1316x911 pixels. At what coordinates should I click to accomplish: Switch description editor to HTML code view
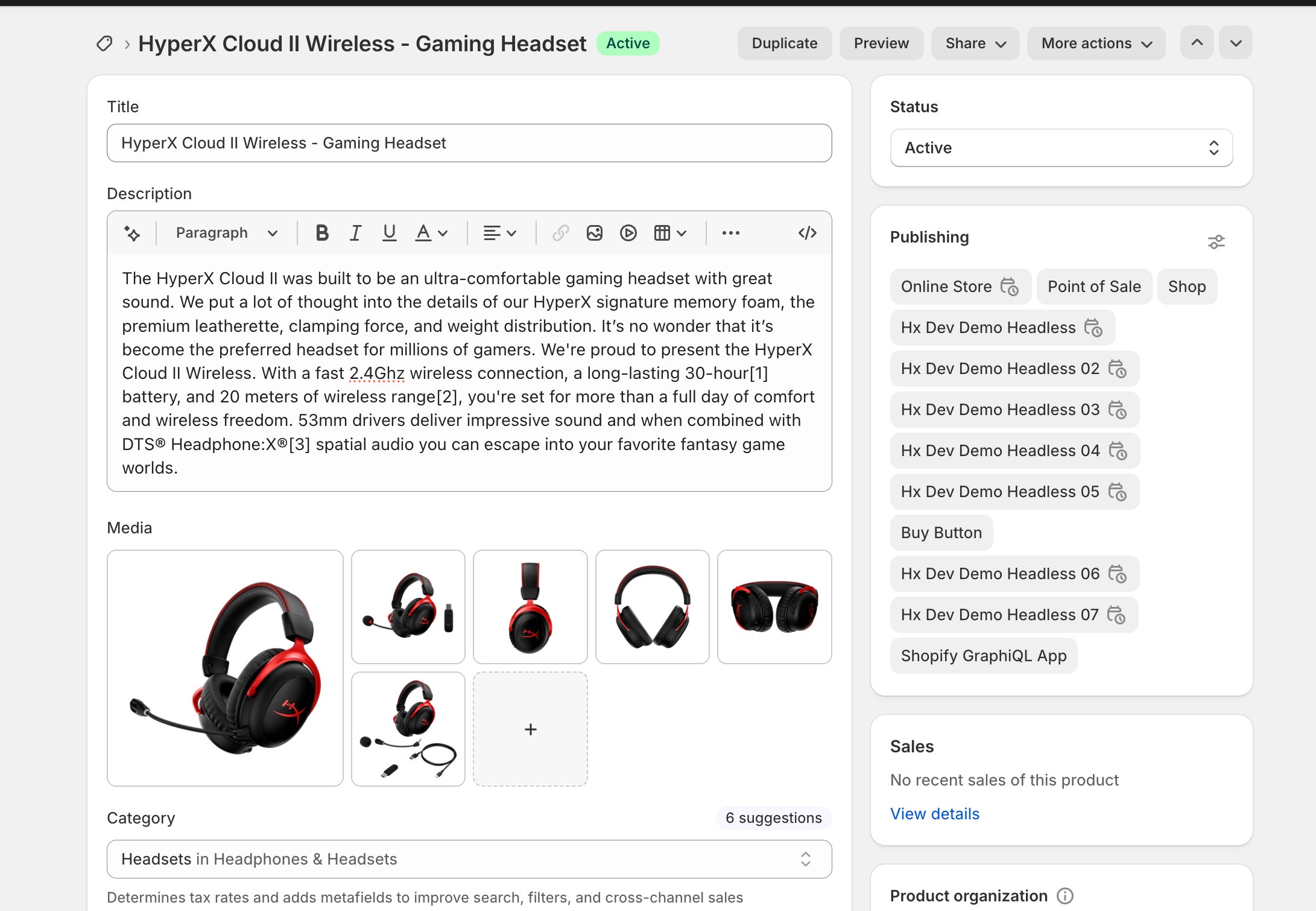click(x=807, y=233)
